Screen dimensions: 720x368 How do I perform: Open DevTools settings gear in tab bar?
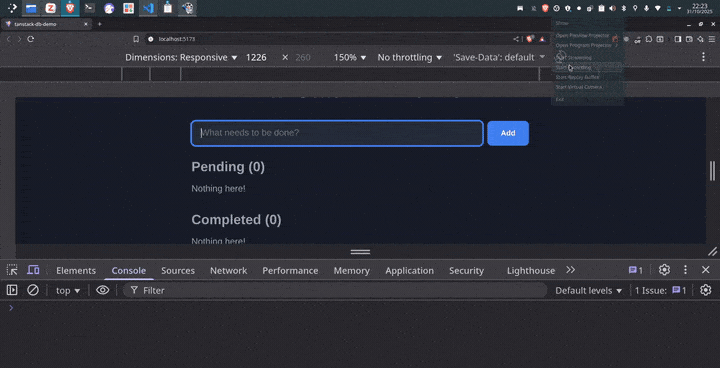664,270
